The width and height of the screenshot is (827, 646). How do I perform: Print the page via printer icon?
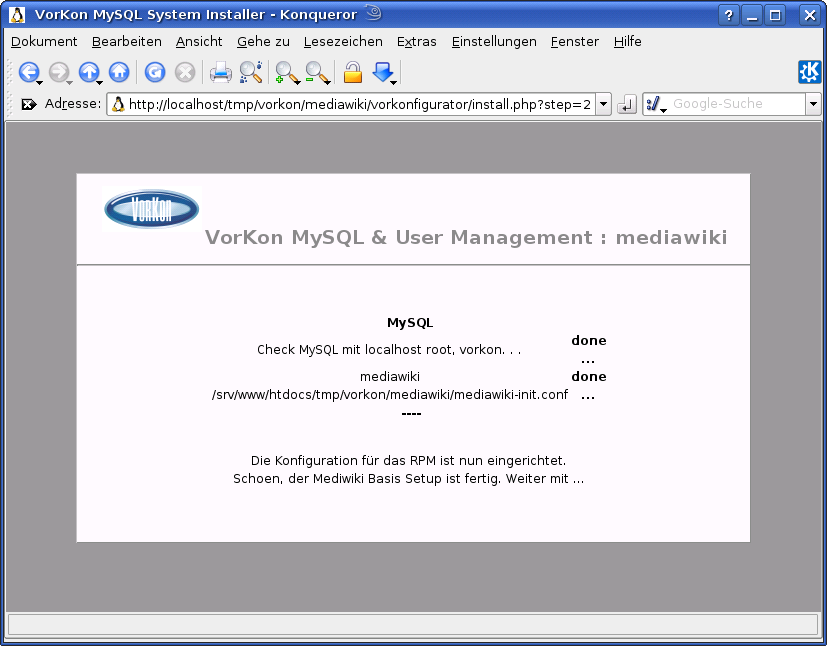220,72
